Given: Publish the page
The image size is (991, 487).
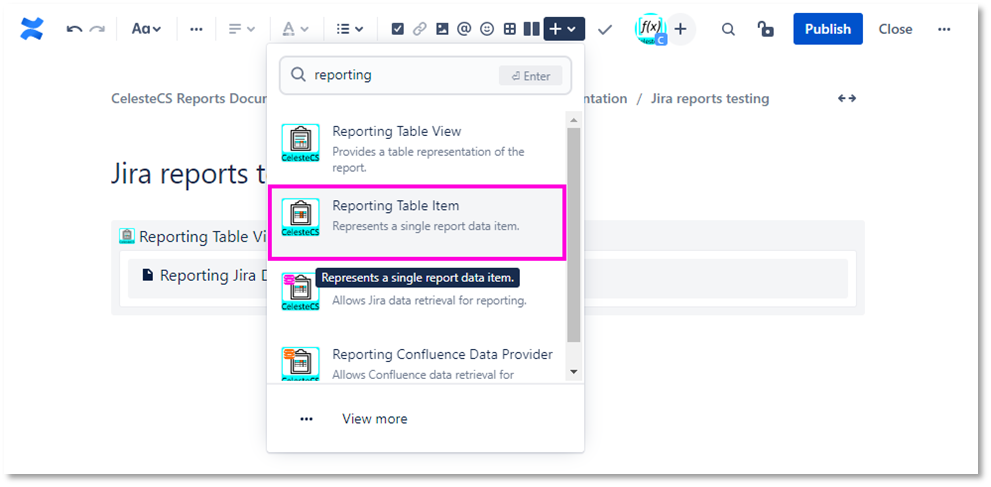Looking at the screenshot, I should [828, 29].
